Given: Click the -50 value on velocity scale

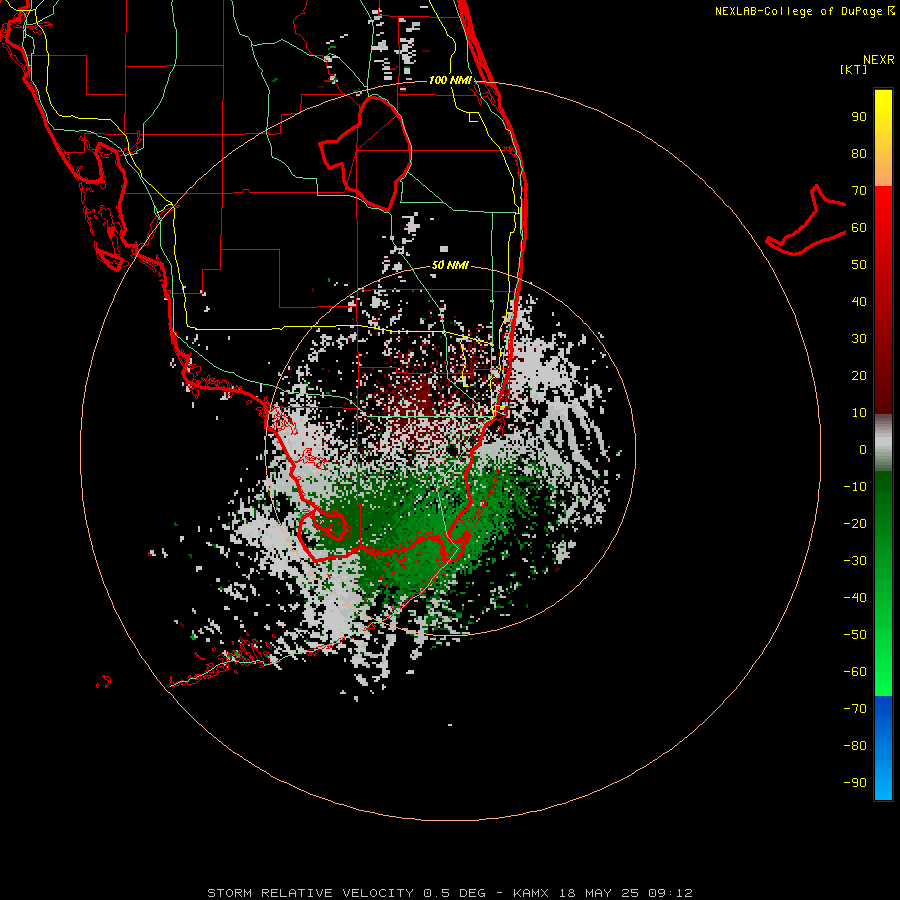Looking at the screenshot, I should tap(855, 634).
